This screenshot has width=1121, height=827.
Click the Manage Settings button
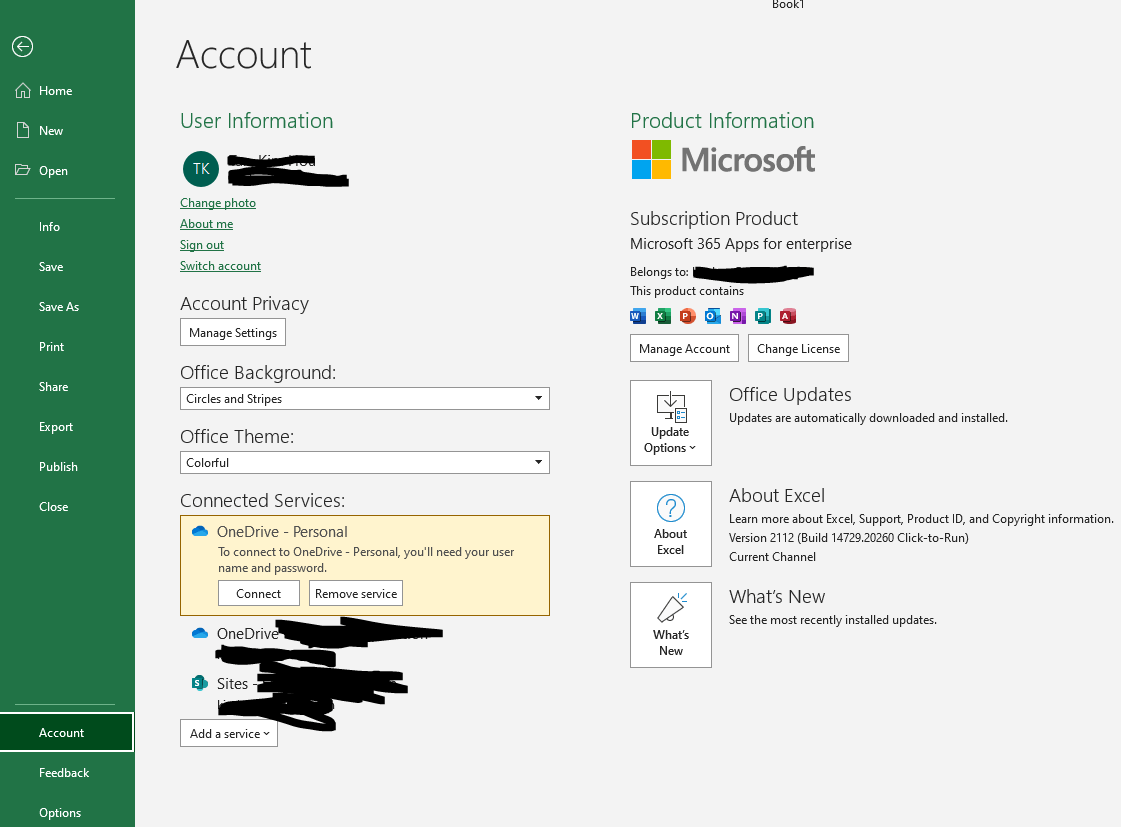point(233,332)
